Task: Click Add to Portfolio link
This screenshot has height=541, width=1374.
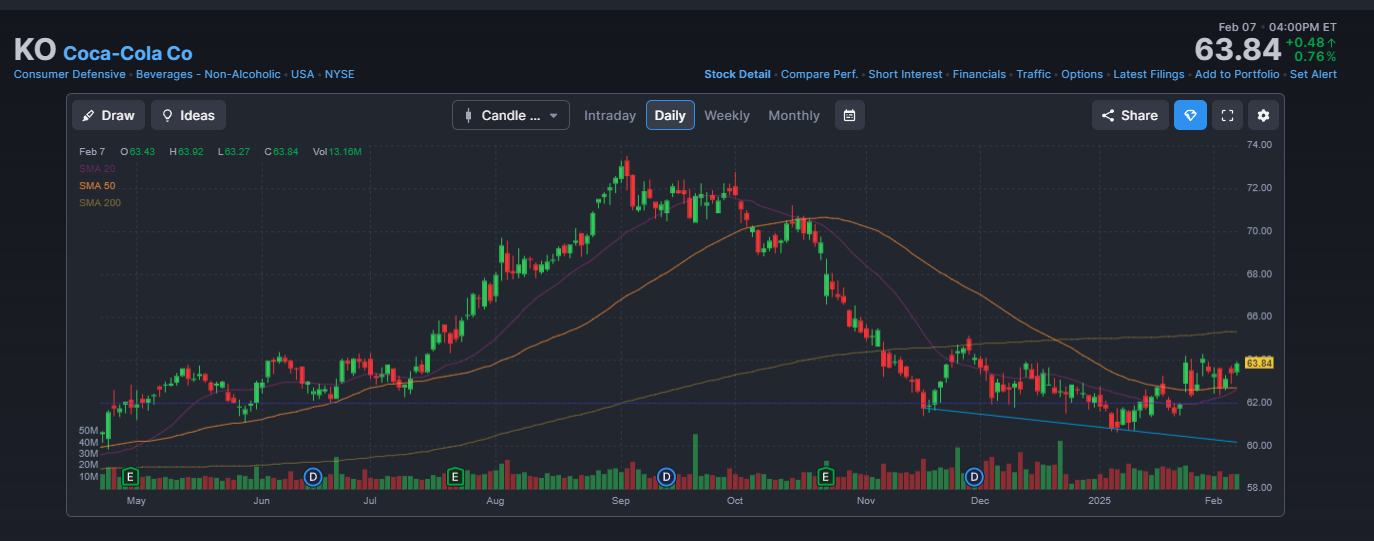Action: pos(1237,74)
